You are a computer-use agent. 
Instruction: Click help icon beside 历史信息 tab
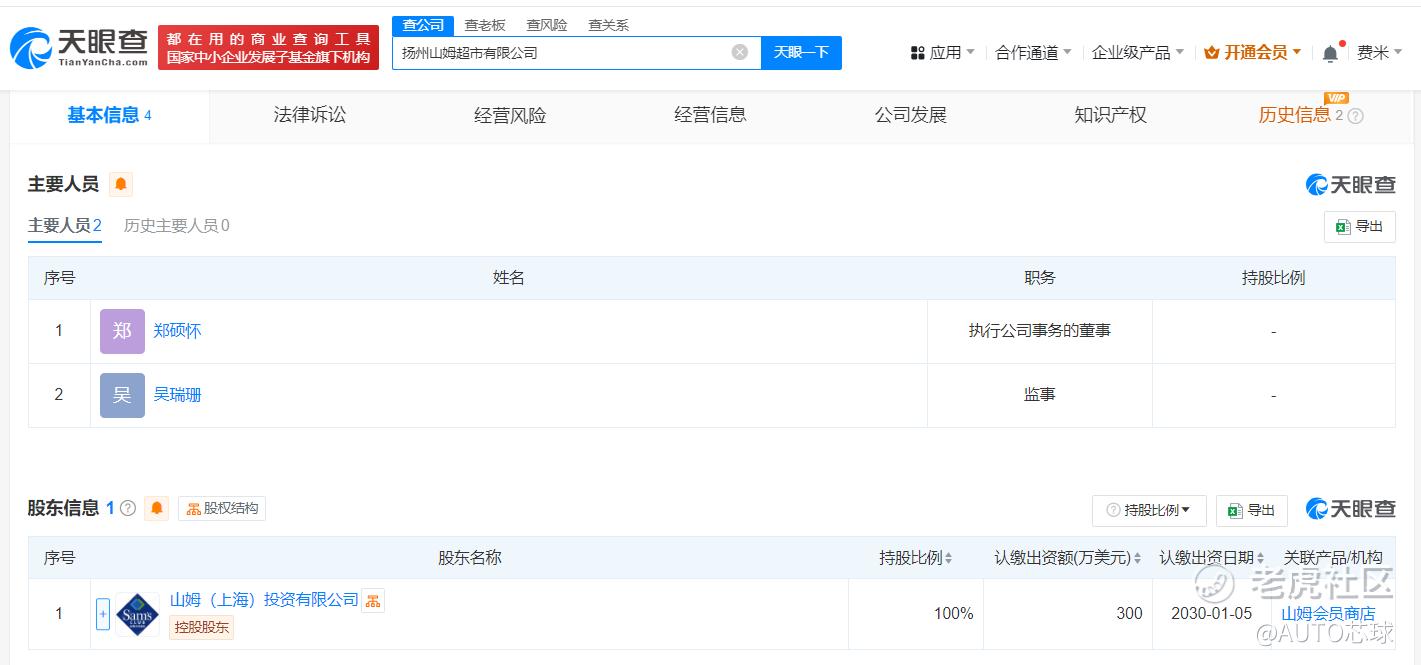(1355, 116)
